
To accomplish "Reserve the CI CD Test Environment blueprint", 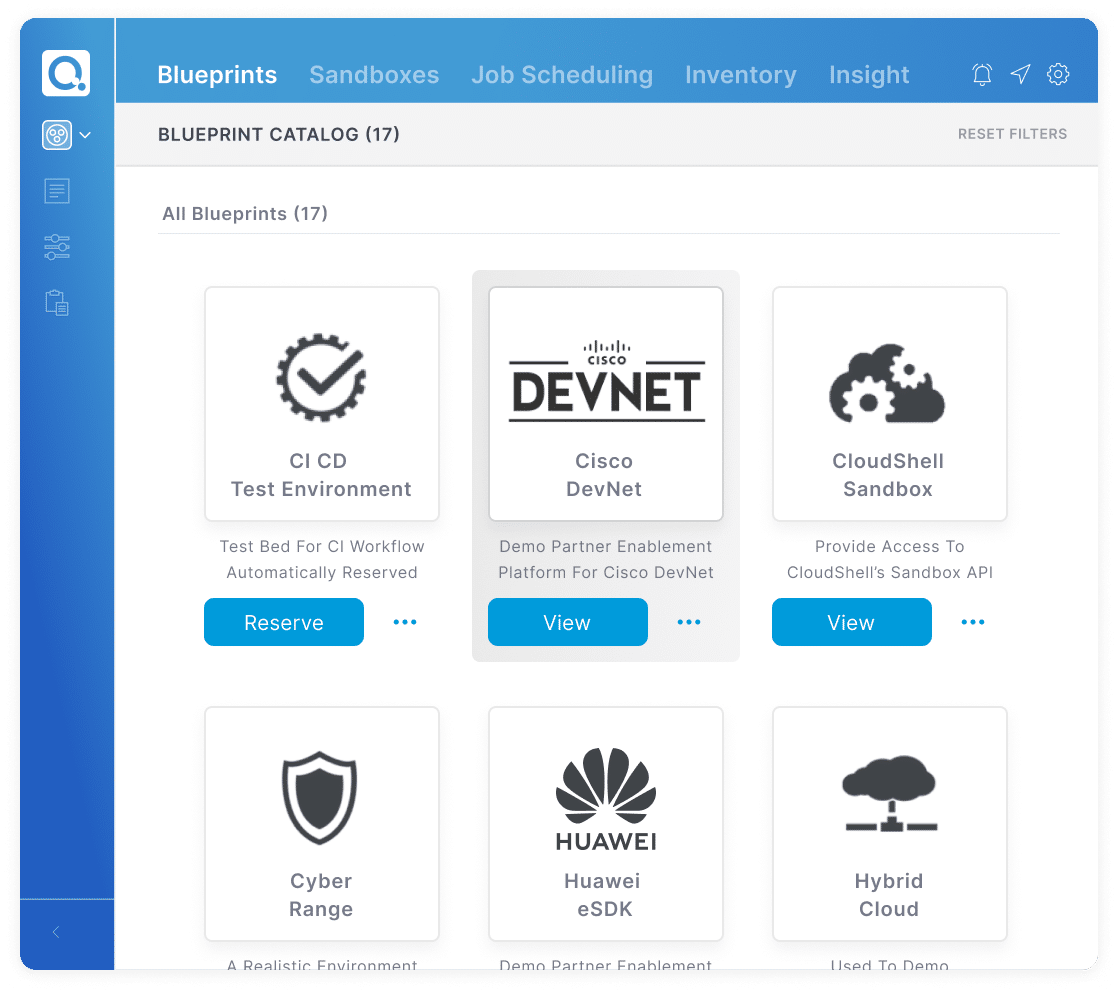I will (284, 622).
